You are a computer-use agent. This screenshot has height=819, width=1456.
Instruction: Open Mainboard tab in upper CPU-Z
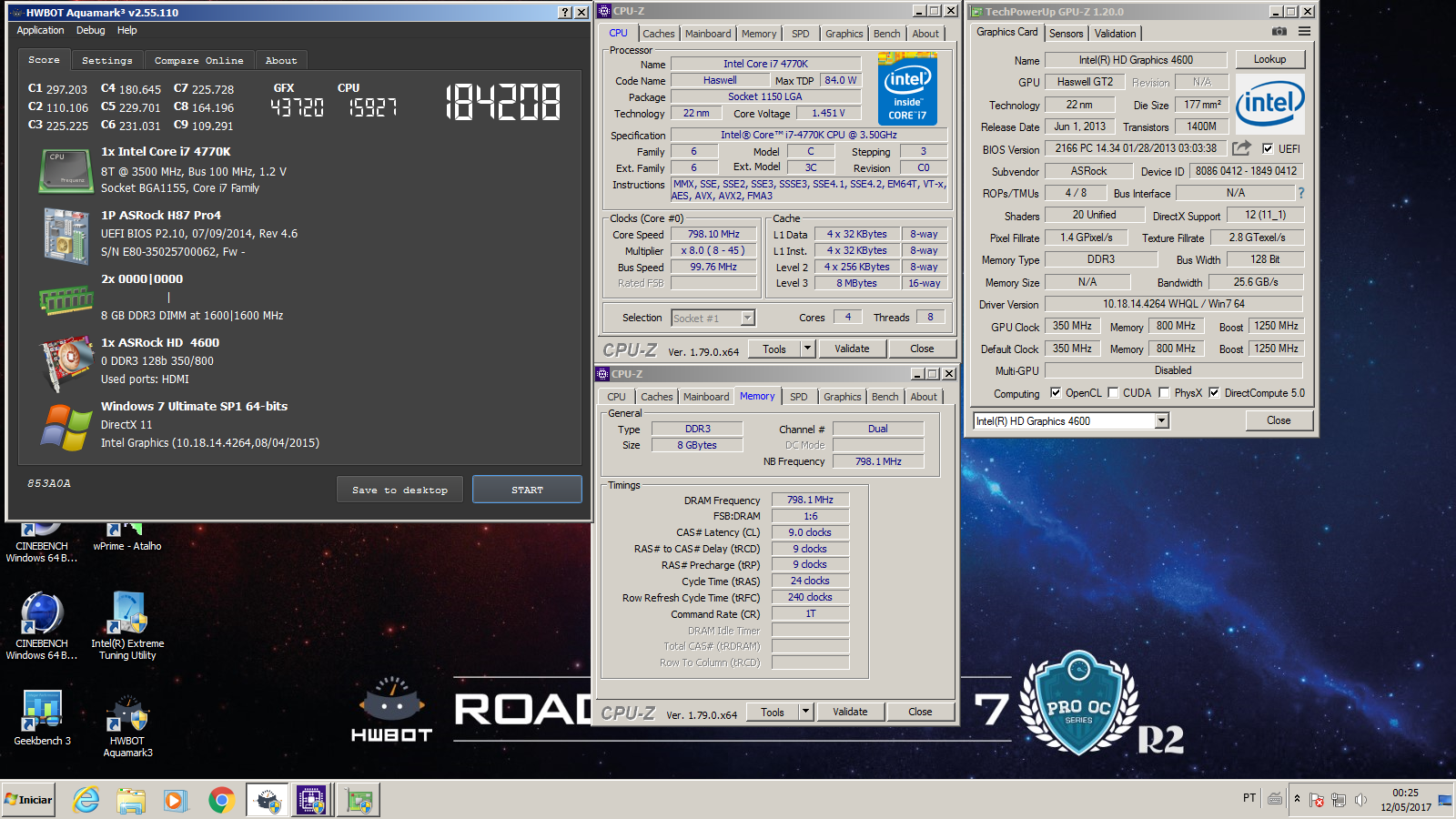[708, 34]
